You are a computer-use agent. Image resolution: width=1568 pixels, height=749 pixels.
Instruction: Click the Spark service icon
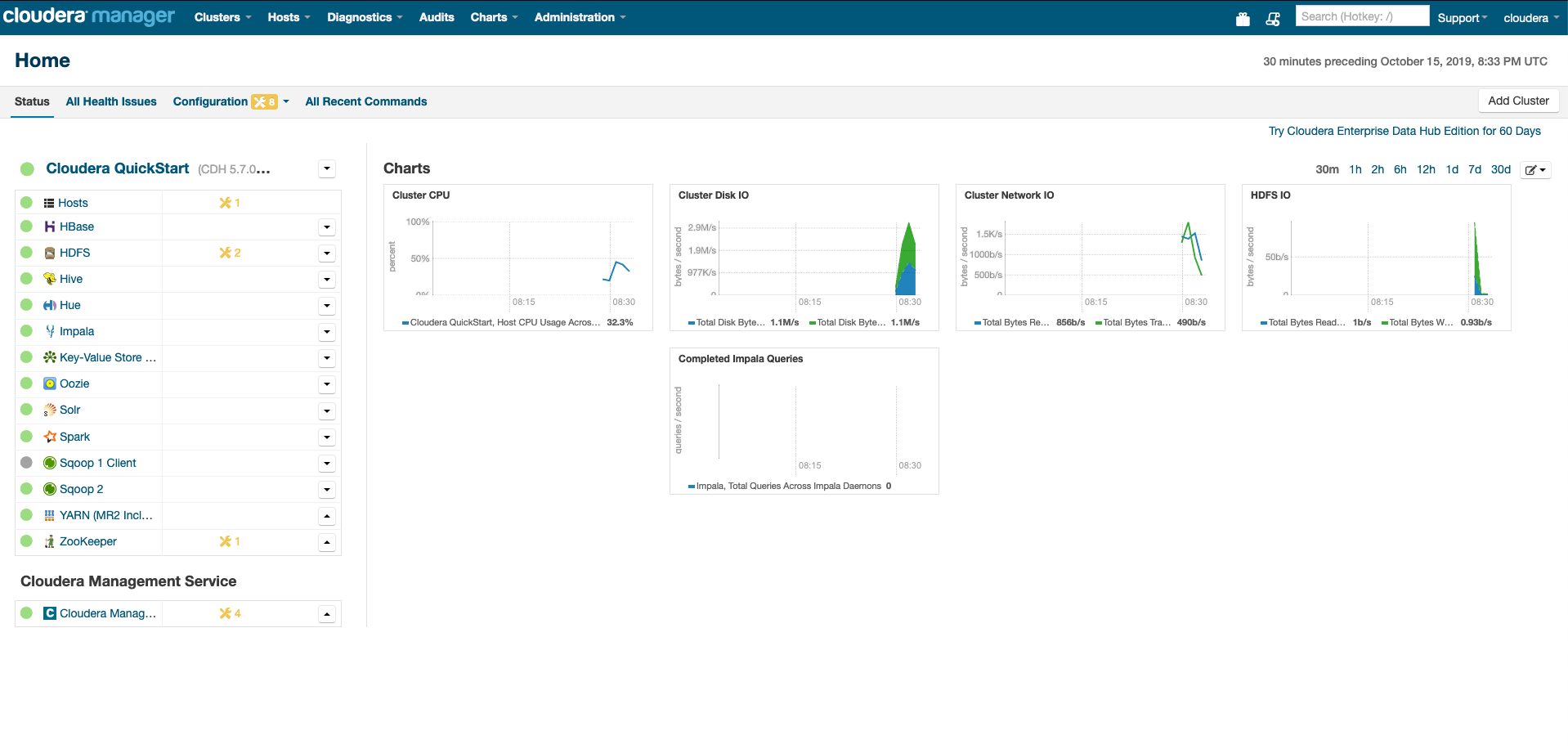click(50, 437)
